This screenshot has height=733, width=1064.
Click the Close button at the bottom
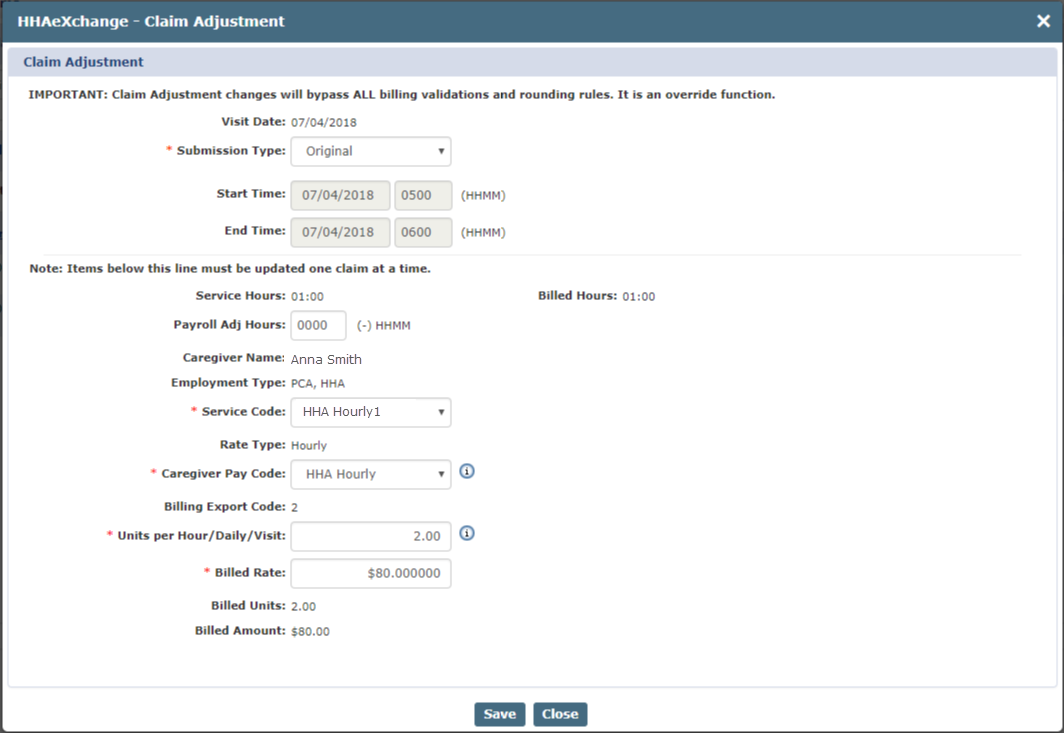[560, 714]
